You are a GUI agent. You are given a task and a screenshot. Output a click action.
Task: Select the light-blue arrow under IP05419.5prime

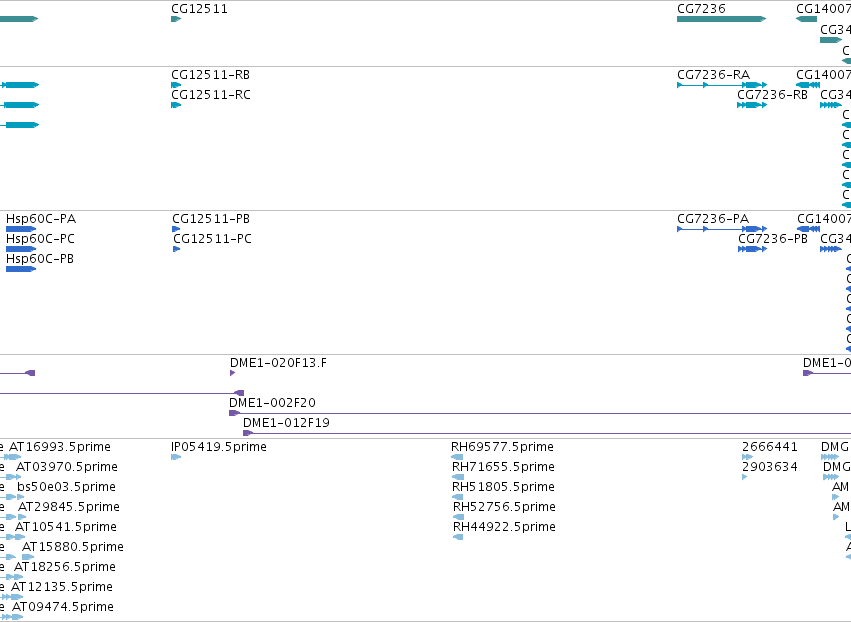pyautogui.click(x=176, y=457)
